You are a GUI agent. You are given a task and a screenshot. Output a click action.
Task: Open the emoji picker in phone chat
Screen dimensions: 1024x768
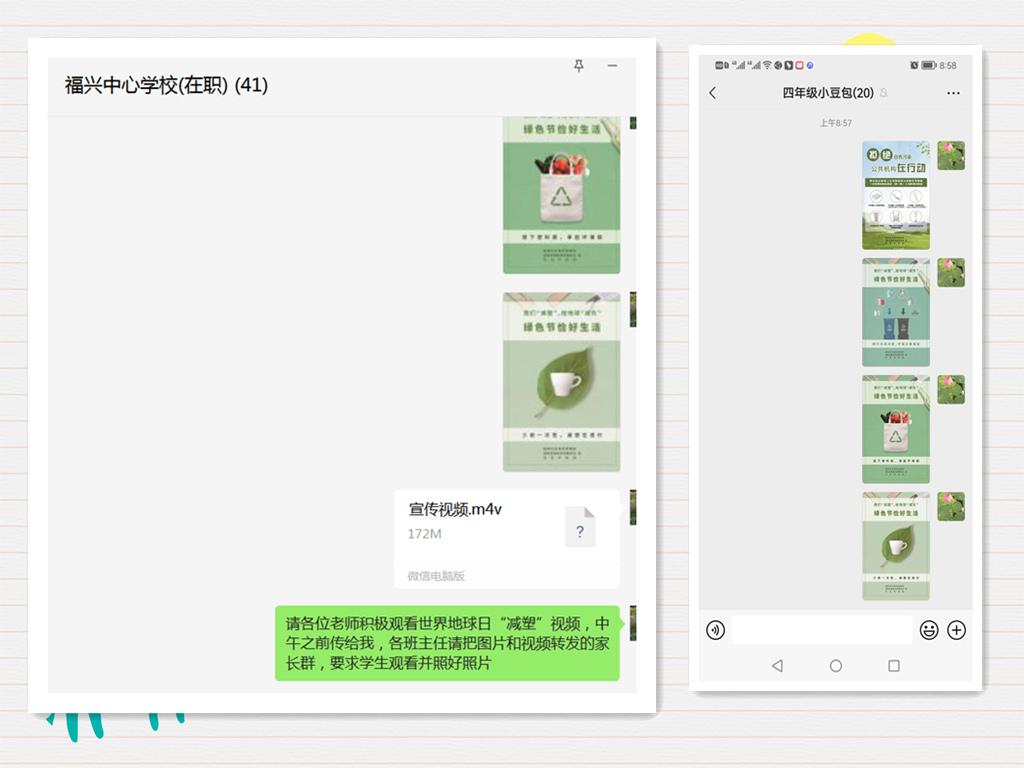pos(929,630)
